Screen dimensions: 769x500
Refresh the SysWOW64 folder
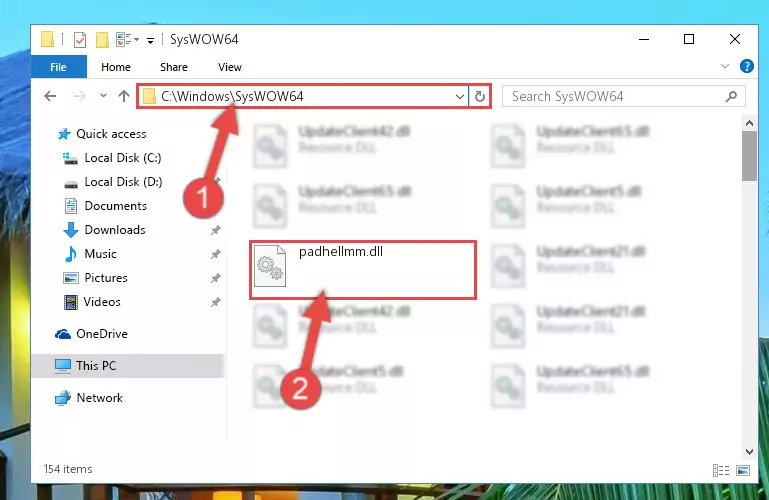480,97
